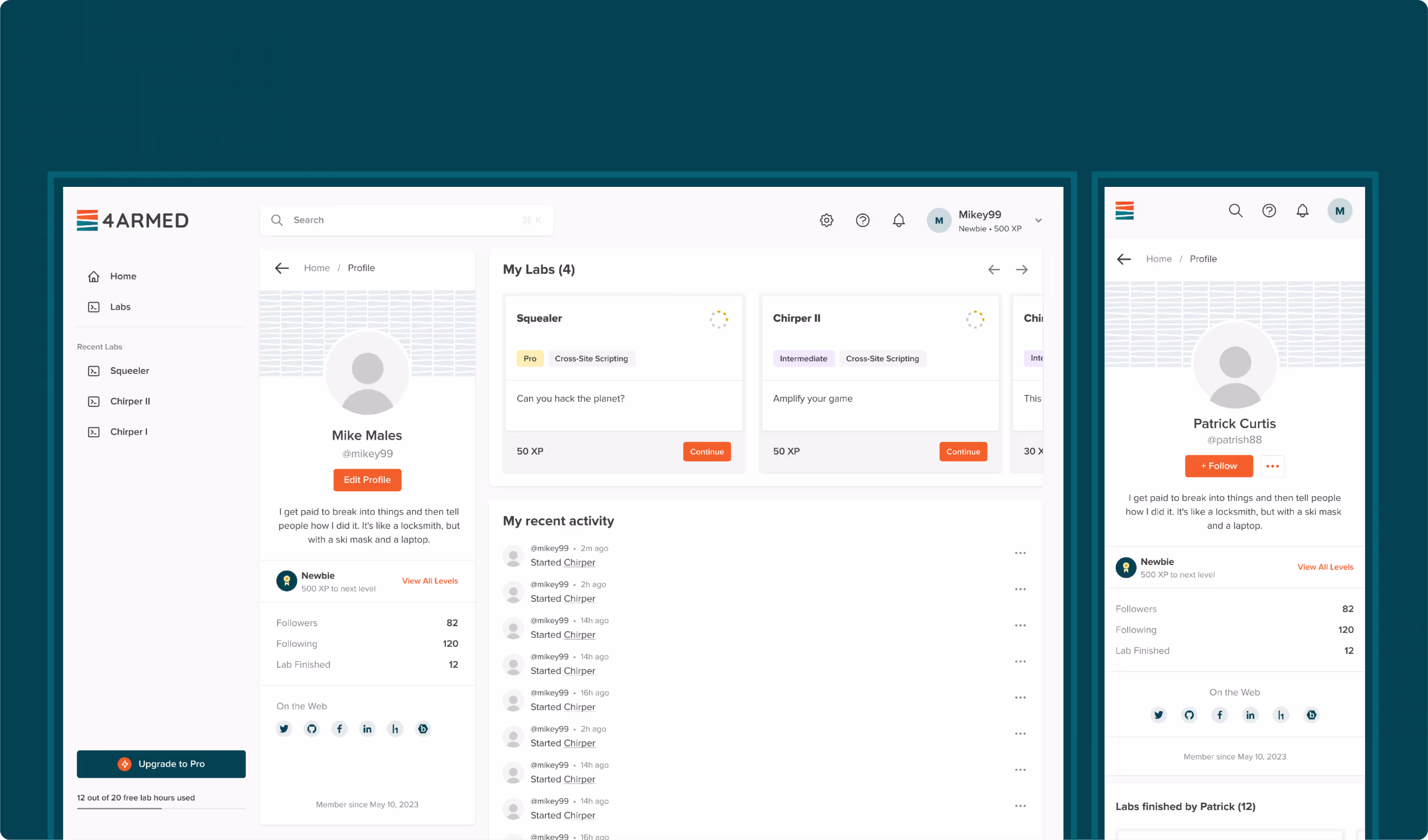
Task: Click progress spinner on Chirper II card
Action: pos(975,319)
